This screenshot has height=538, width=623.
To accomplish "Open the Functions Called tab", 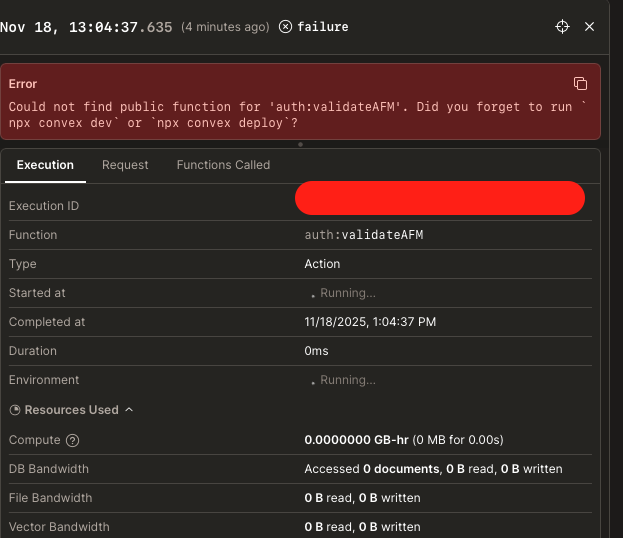I will (x=223, y=165).
